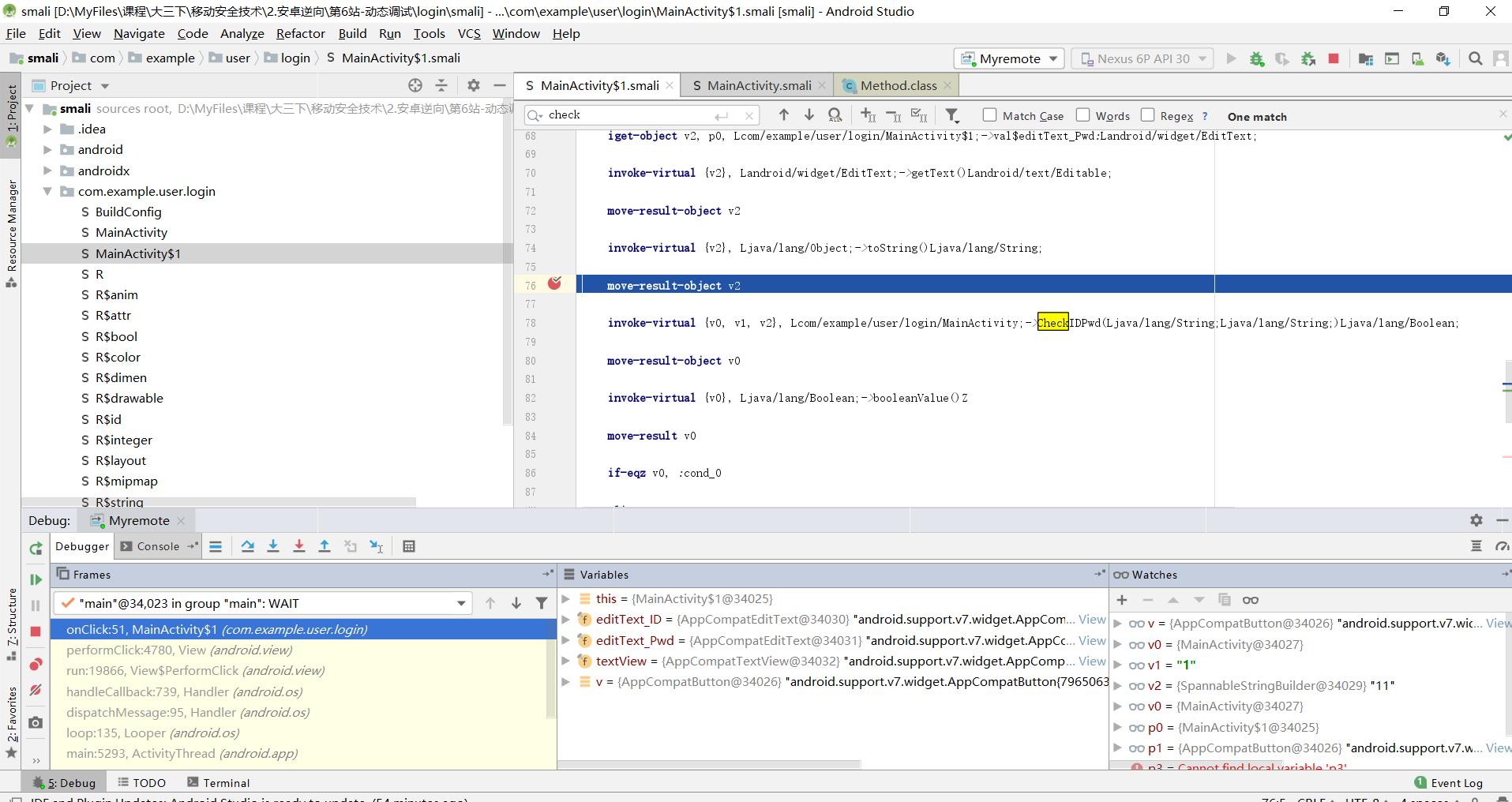Toggle Regex checkbox
Viewport: 1512px width, 802px height.
pyautogui.click(x=1147, y=115)
